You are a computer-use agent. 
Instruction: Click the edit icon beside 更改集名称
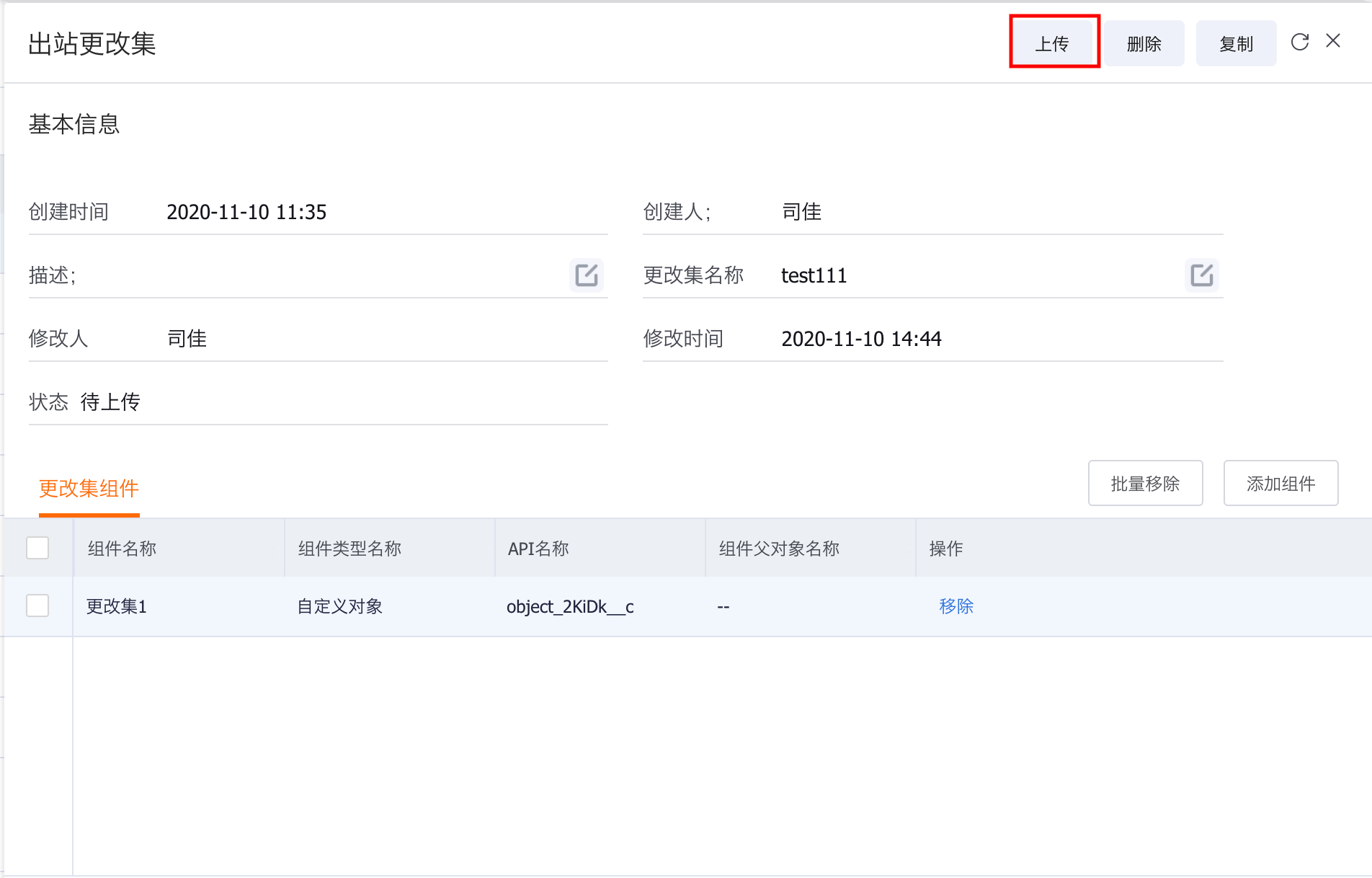pyautogui.click(x=1201, y=275)
